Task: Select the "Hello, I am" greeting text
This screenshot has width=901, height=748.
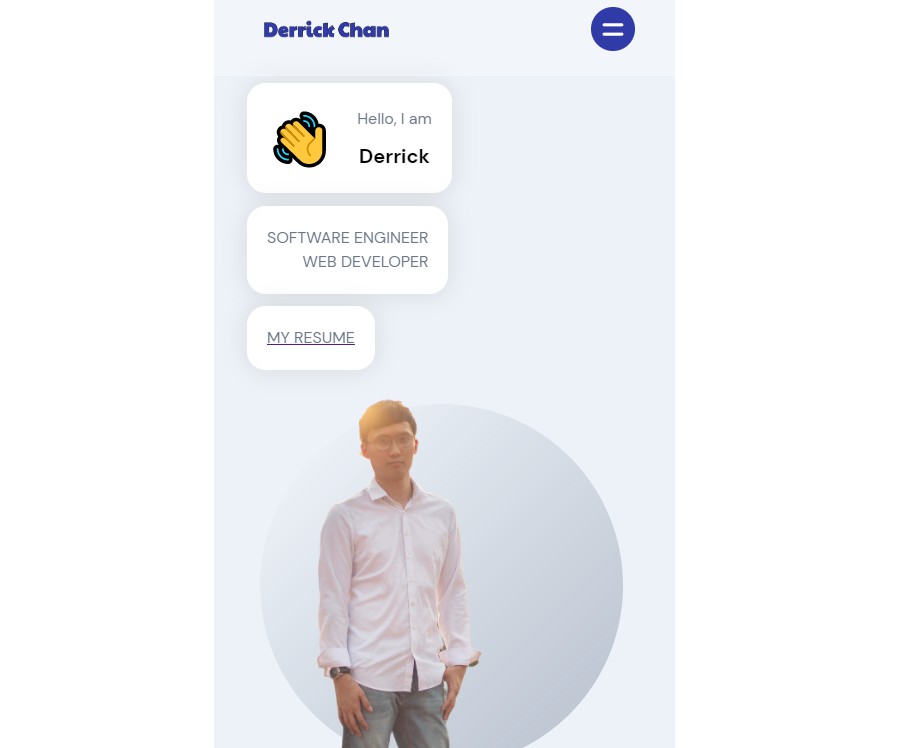Action: pyautogui.click(x=394, y=119)
